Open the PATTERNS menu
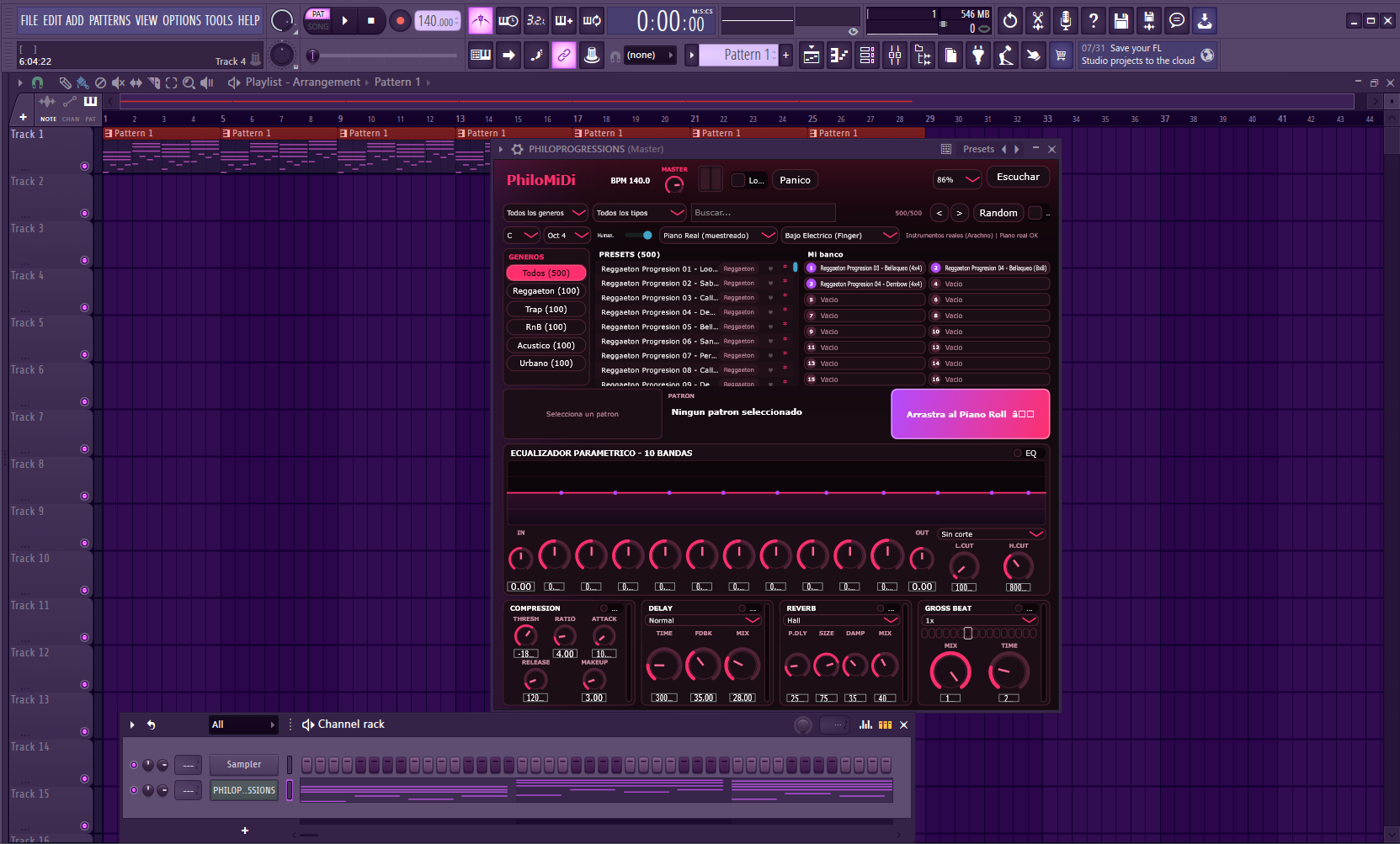This screenshot has height=844, width=1400. (109, 20)
